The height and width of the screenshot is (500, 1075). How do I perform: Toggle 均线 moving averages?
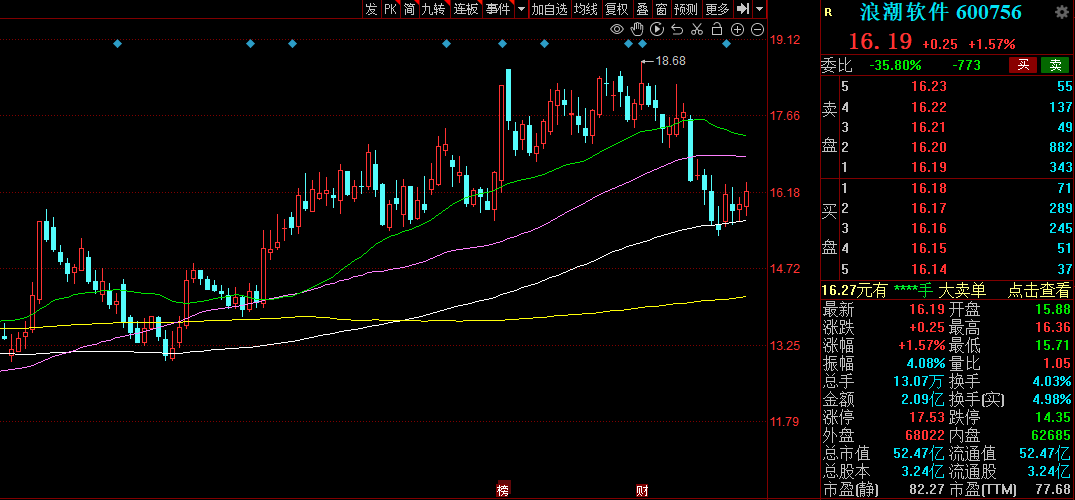coord(585,9)
